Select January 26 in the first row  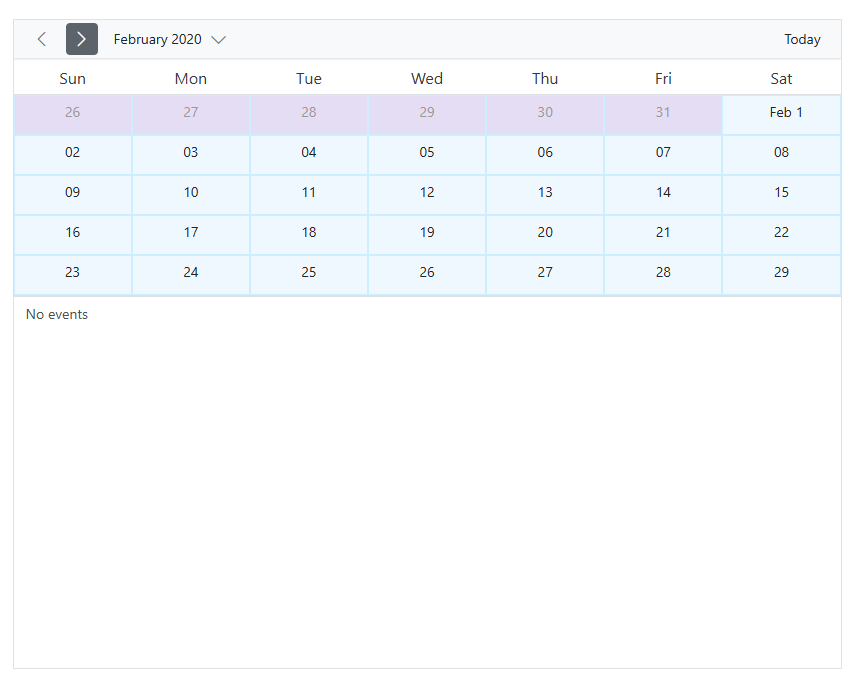tap(73, 115)
